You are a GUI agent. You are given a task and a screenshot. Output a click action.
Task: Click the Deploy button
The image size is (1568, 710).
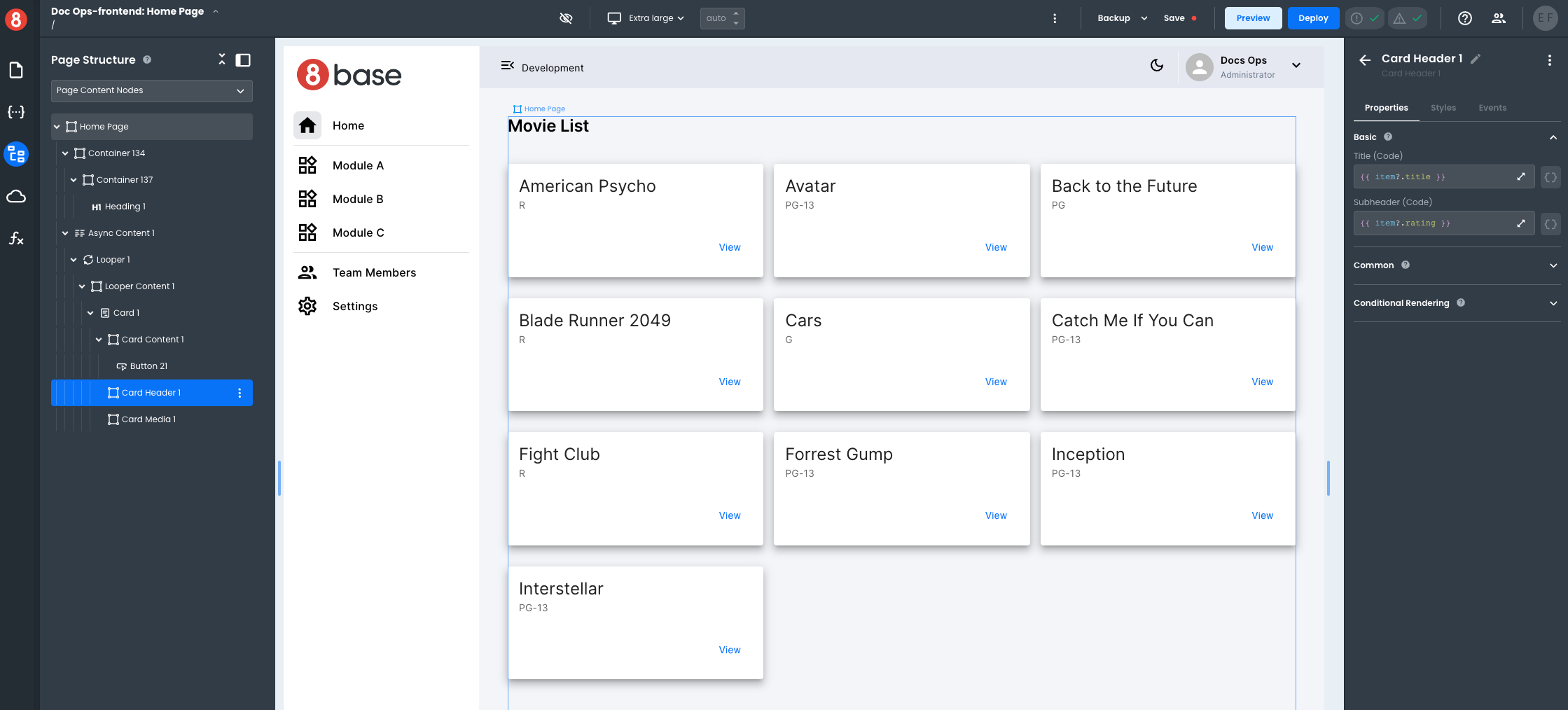click(x=1312, y=18)
